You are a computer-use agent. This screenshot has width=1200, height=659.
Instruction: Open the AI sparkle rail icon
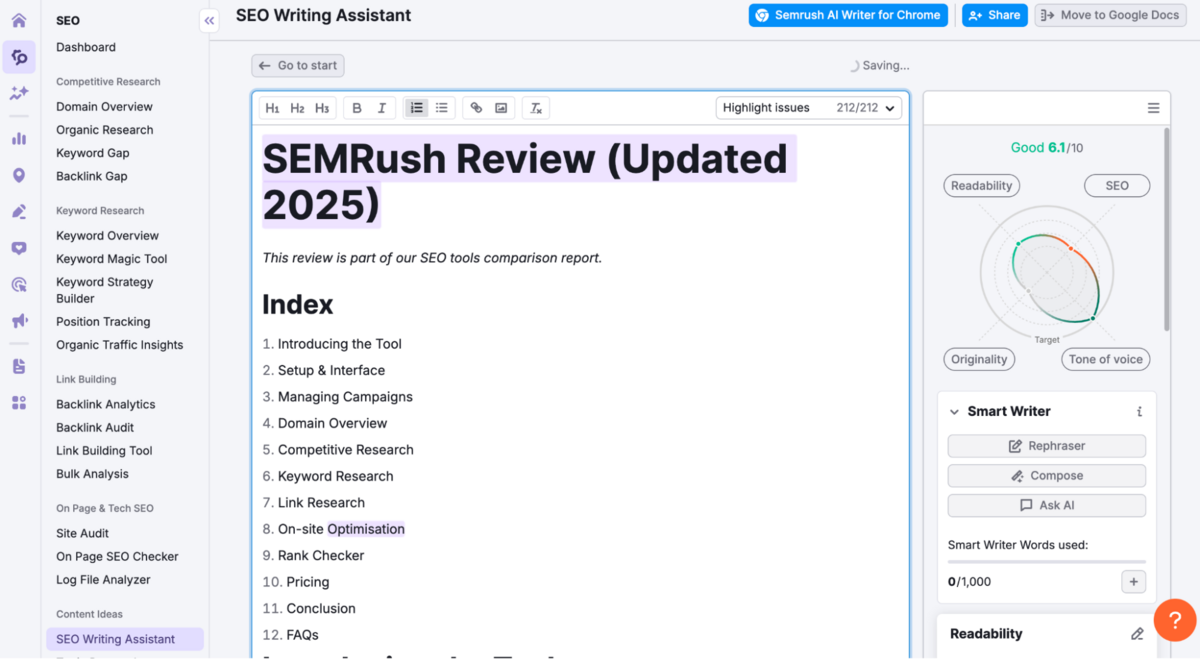click(x=18, y=93)
